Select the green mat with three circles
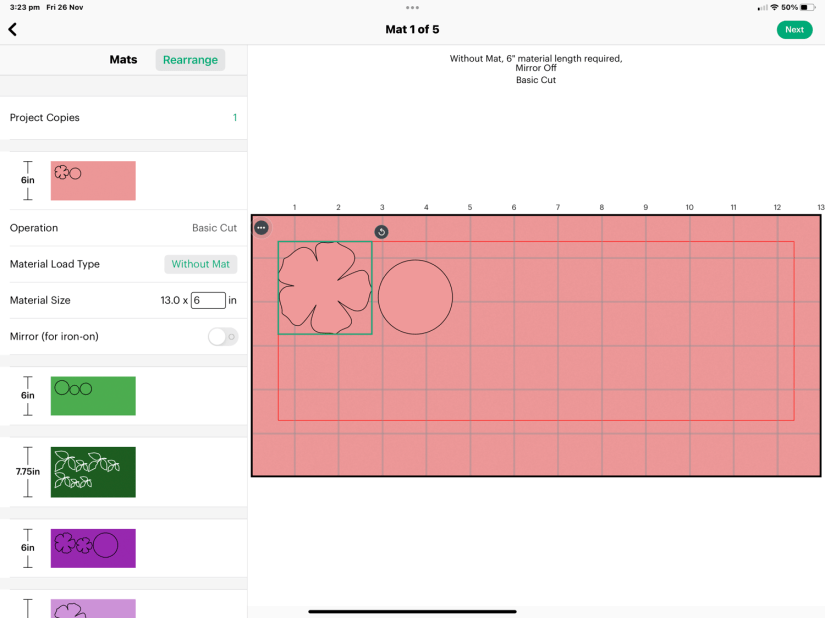Viewport: 825px width, 618px height. 93,396
